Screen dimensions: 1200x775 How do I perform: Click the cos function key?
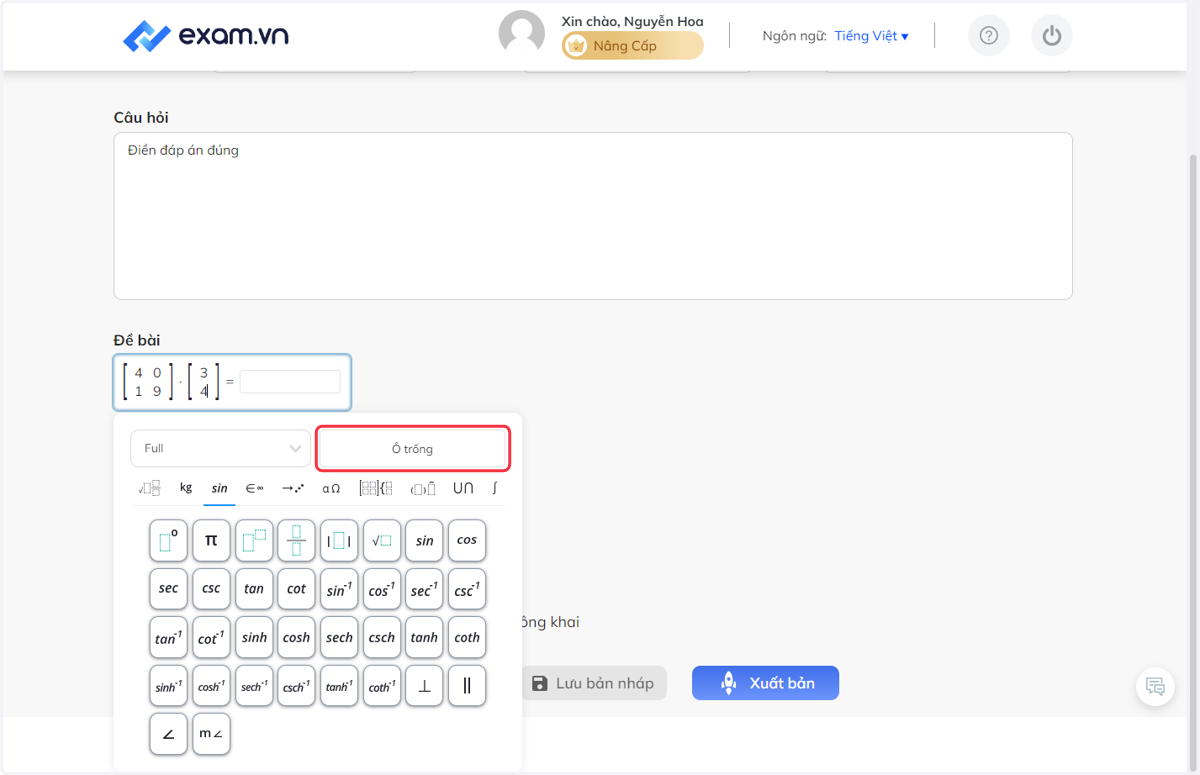pos(467,540)
